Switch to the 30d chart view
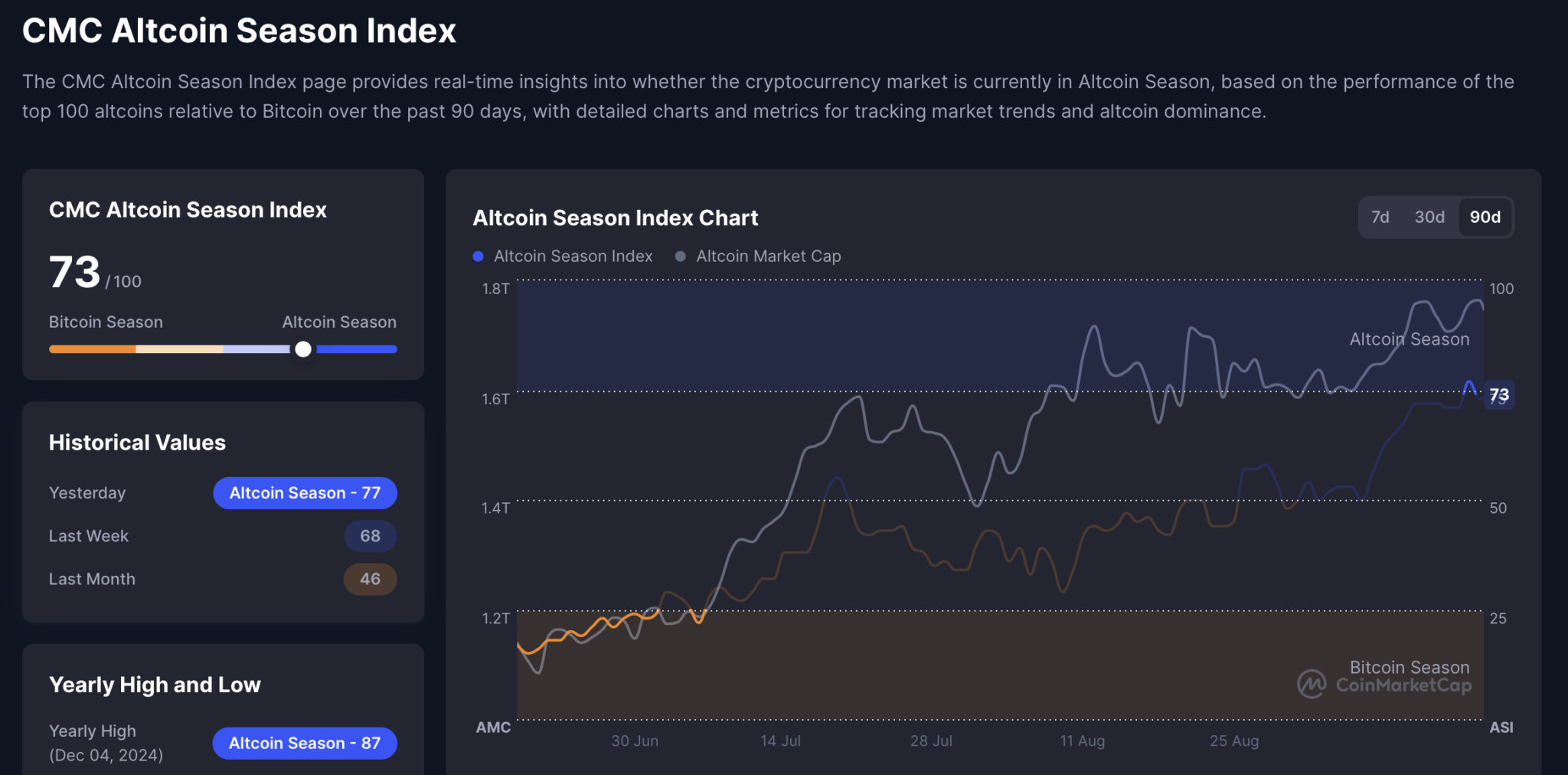 (x=1429, y=217)
